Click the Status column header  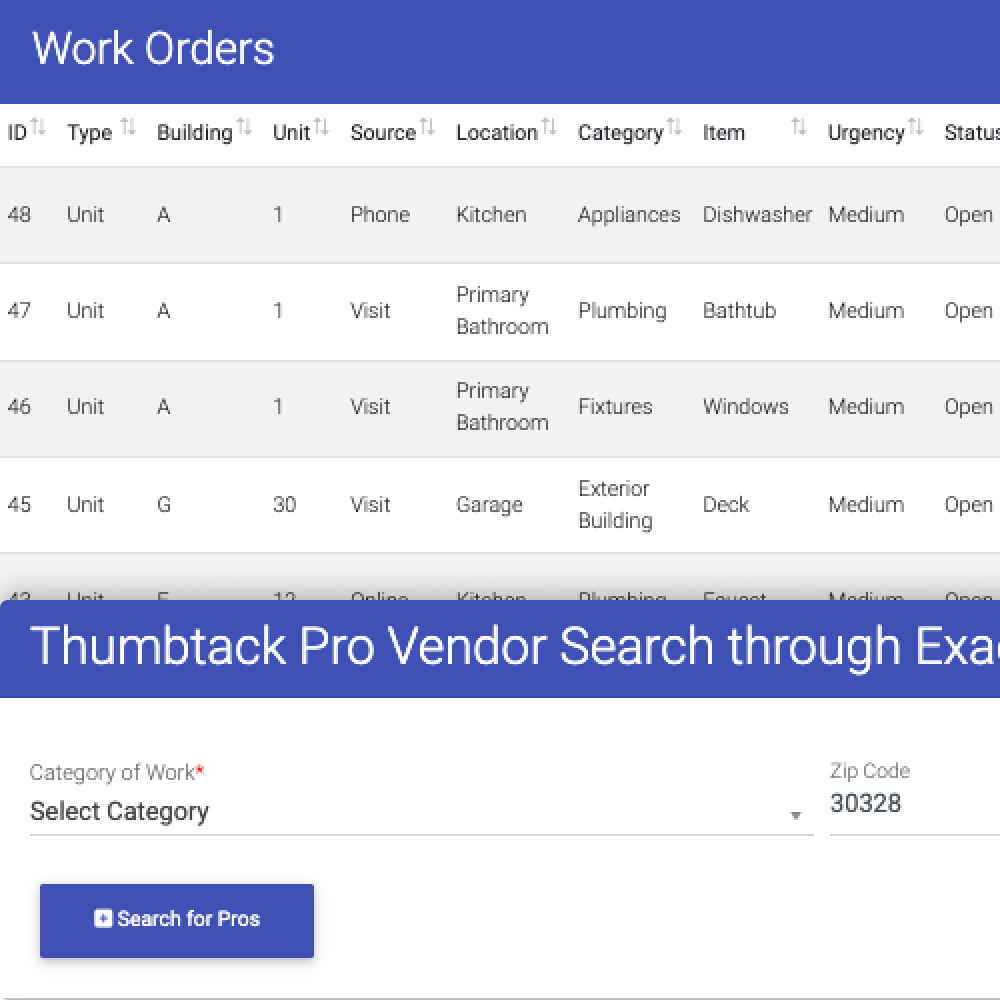(972, 133)
